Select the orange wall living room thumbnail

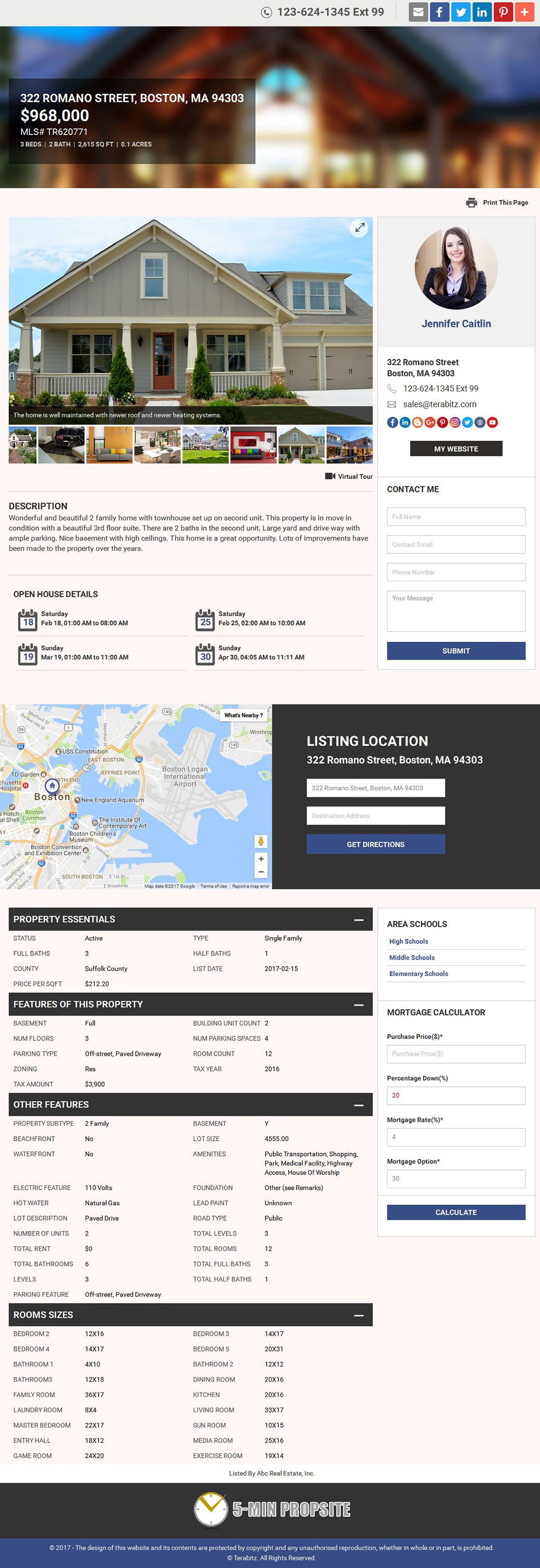[x=110, y=445]
